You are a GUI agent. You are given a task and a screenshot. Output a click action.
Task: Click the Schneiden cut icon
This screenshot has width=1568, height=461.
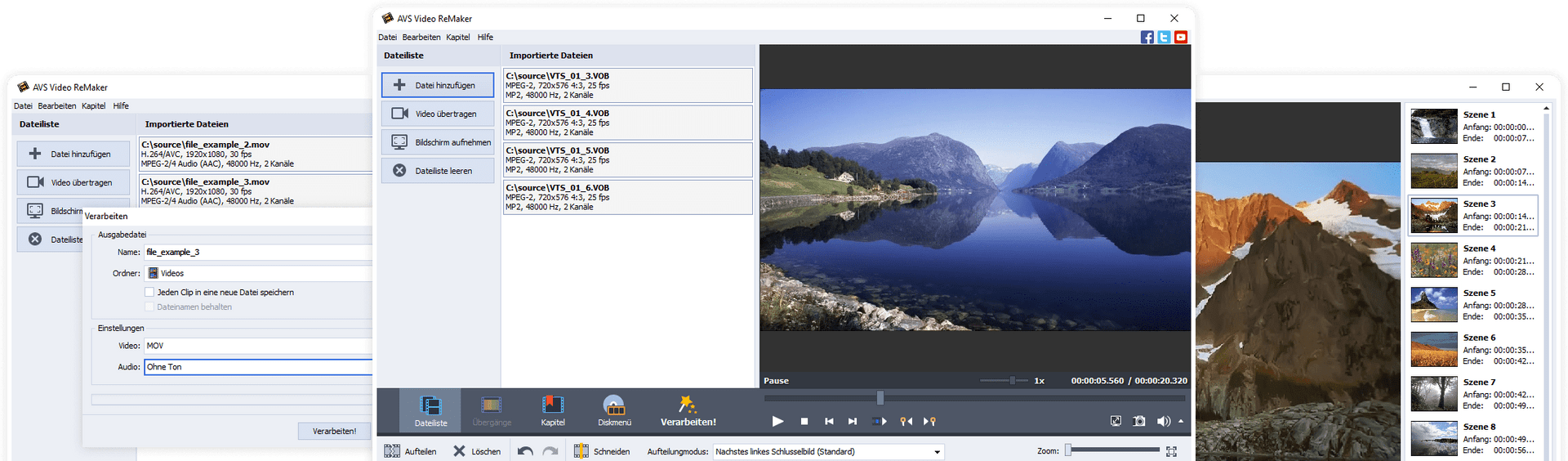pyautogui.click(x=581, y=451)
